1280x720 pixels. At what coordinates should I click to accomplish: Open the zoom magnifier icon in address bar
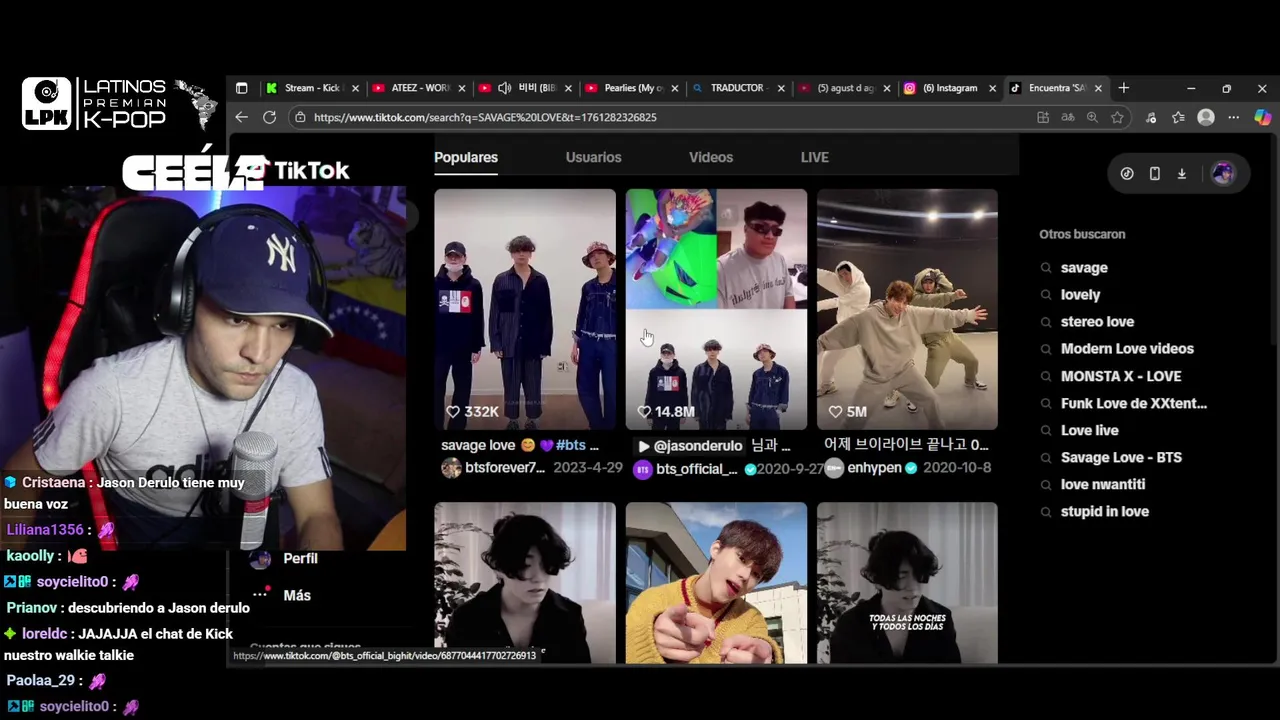(x=1092, y=117)
